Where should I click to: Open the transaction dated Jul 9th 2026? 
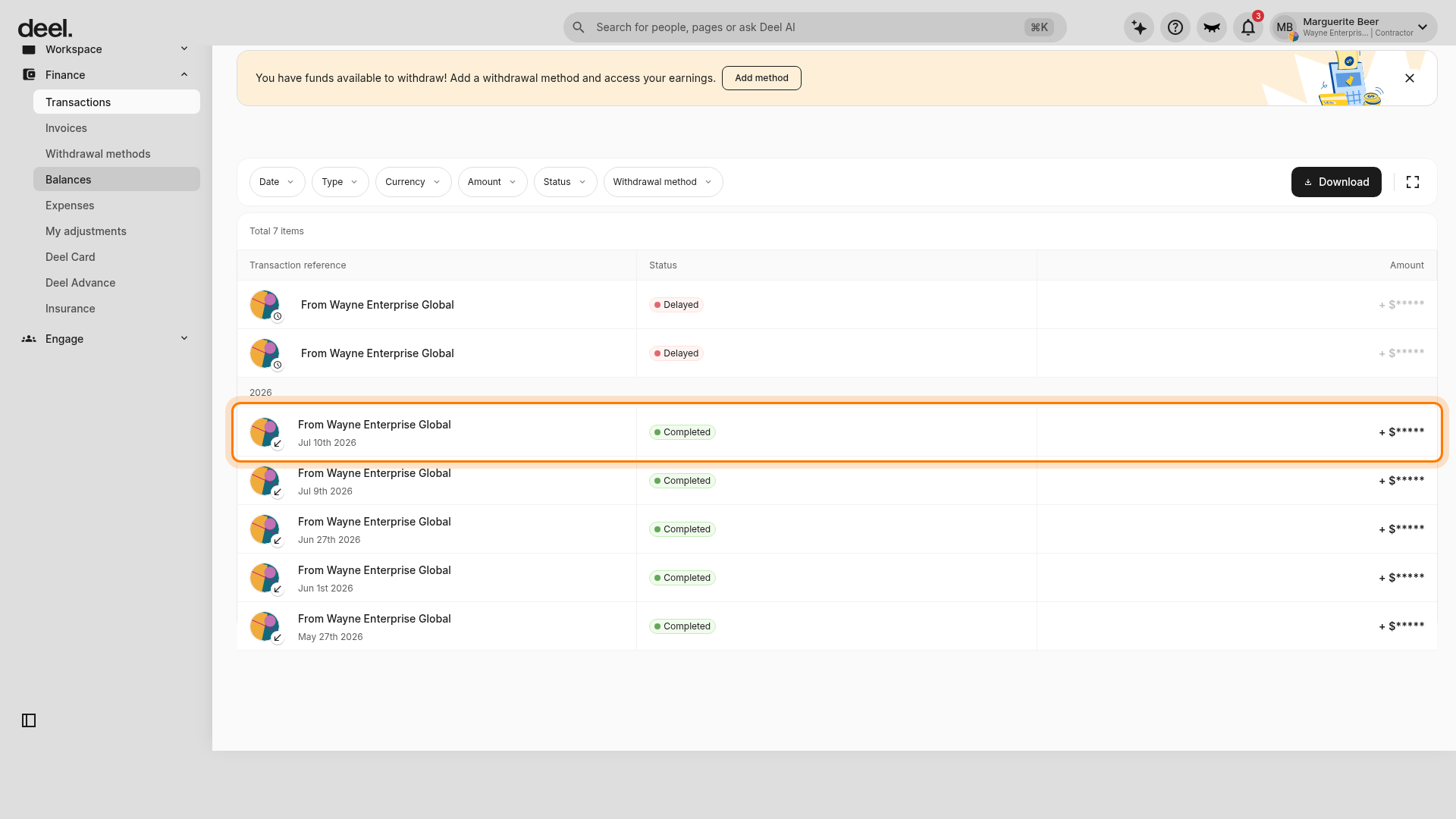tap(837, 481)
